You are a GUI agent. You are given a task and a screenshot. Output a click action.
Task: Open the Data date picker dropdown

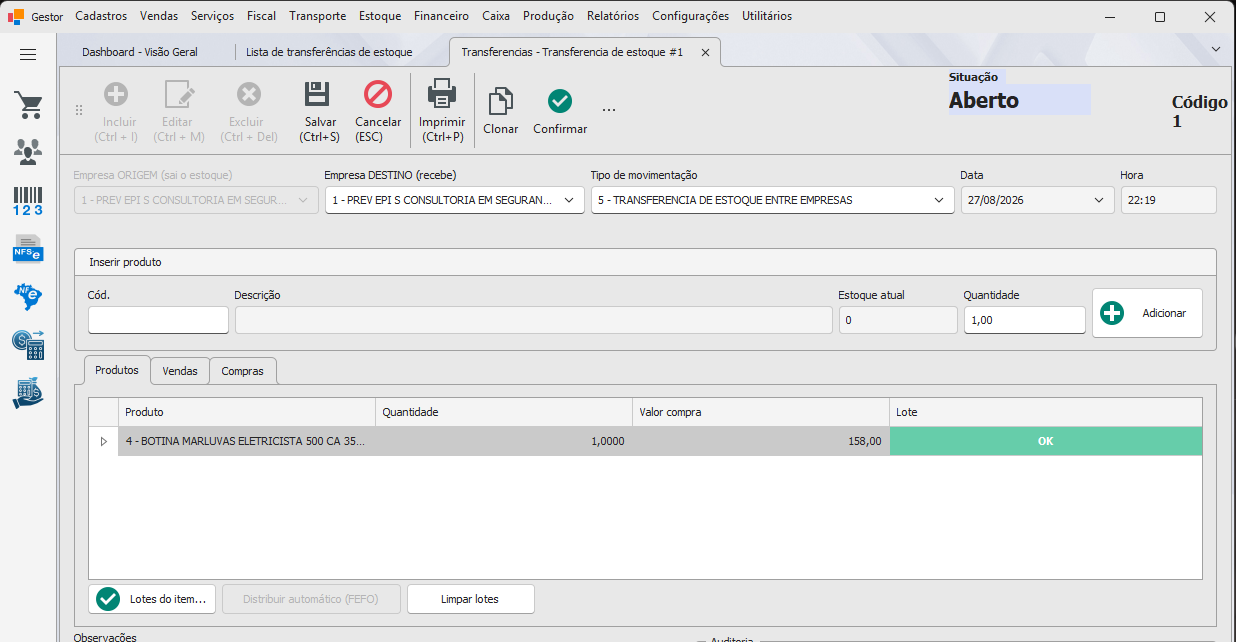(x=1099, y=200)
